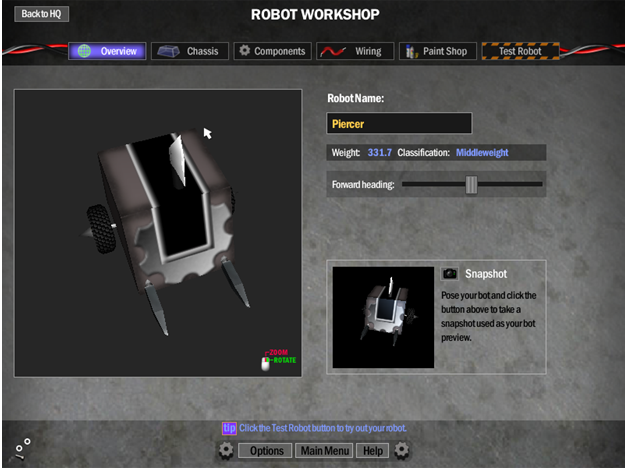The width and height of the screenshot is (625, 468).
Task: Go back via the Back to HQ button
Action: click(41, 14)
